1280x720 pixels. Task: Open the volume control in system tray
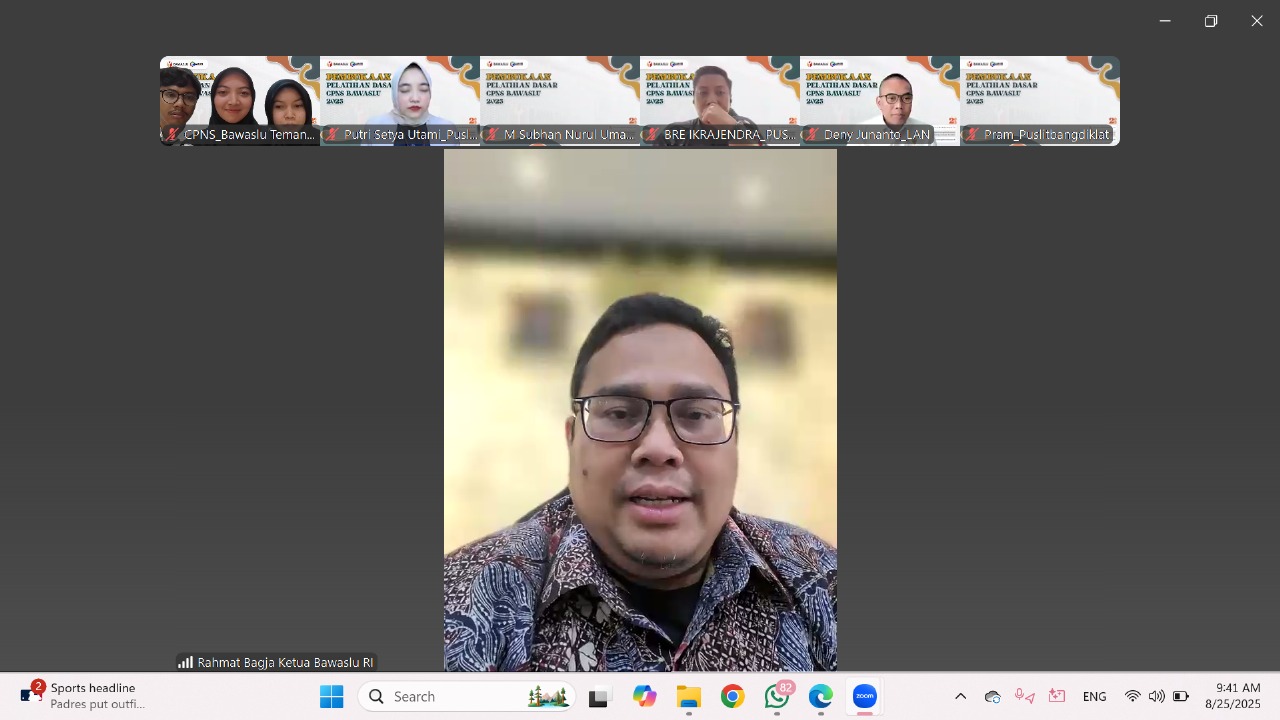[1156, 696]
